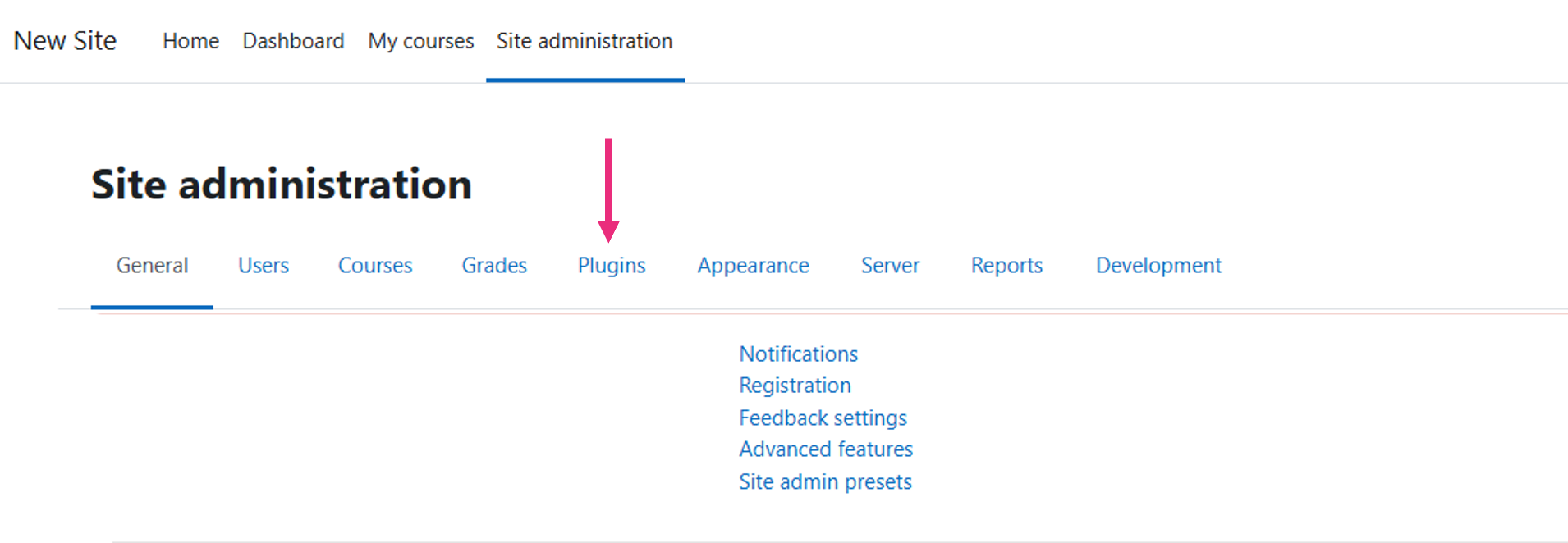This screenshot has height=543, width=1568.
Task: Switch to the General tab
Action: pyautogui.click(x=152, y=265)
